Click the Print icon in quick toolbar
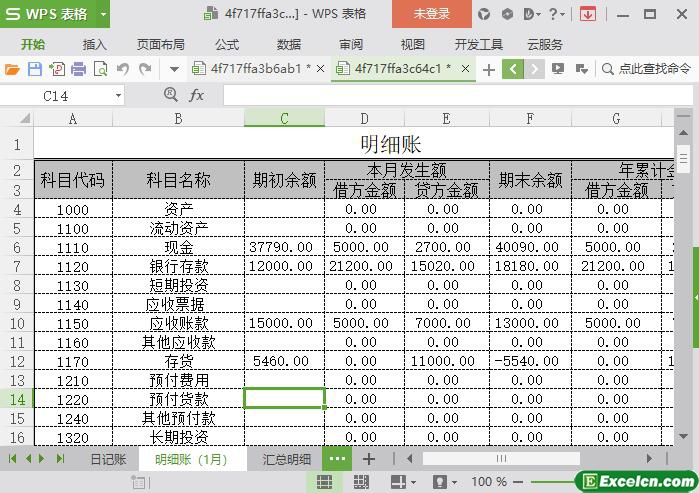This screenshot has width=699, height=493. point(78,69)
